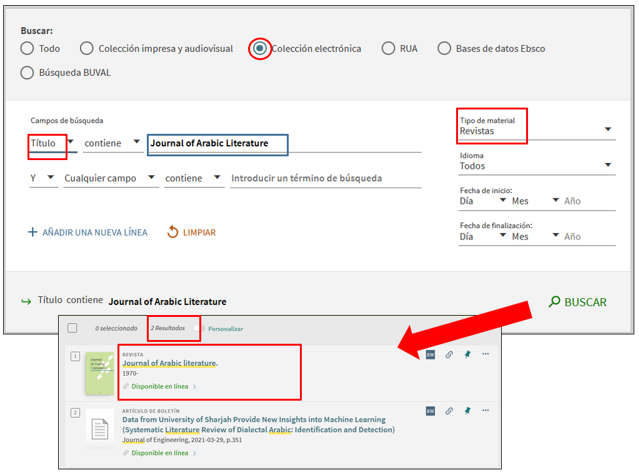
Task: Click the export icon for Journal of Arabic literature
Action: (x=430, y=354)
